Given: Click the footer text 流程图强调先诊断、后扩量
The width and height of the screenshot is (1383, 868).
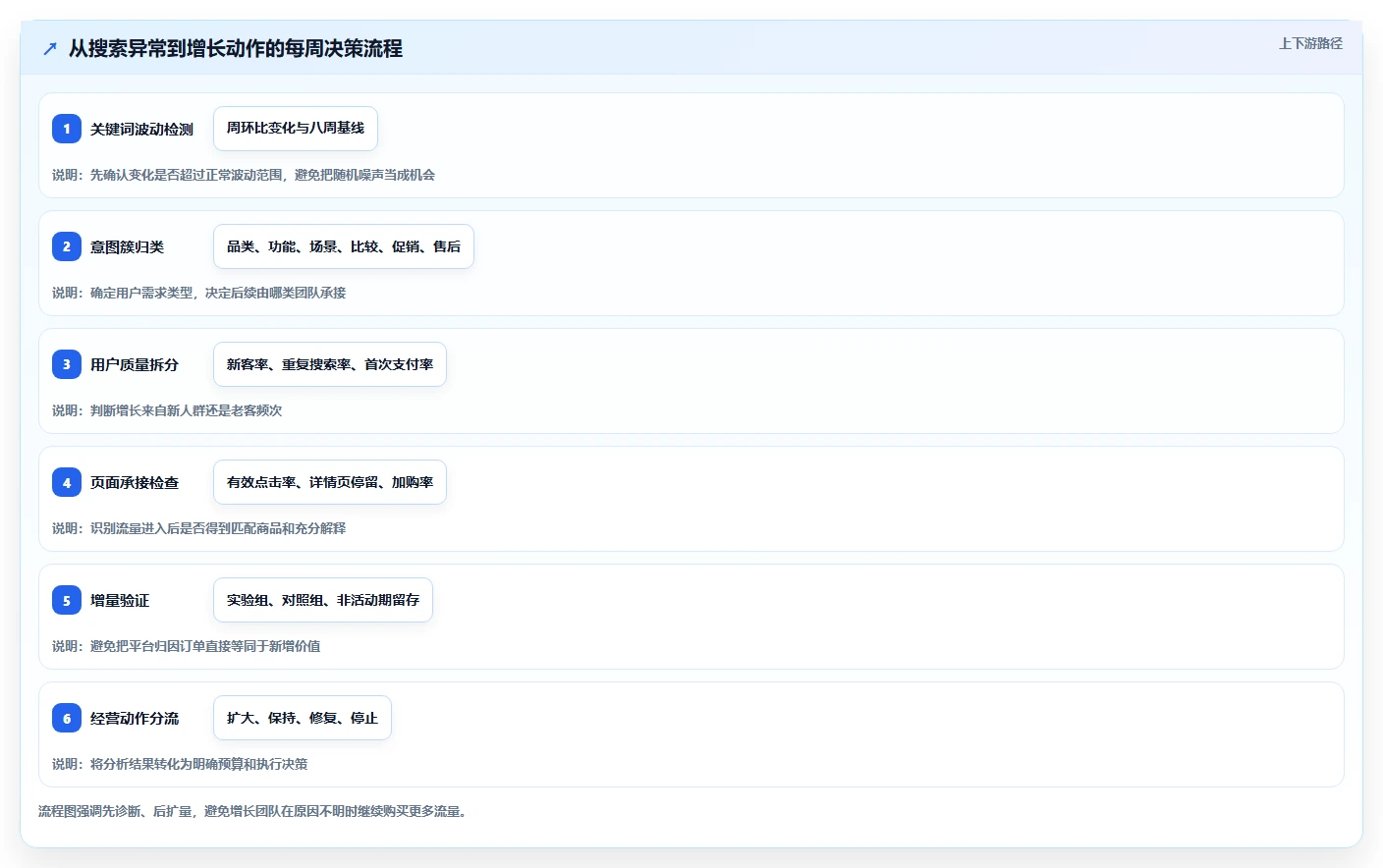Looking at the screenshot, I should pos(252,811).
